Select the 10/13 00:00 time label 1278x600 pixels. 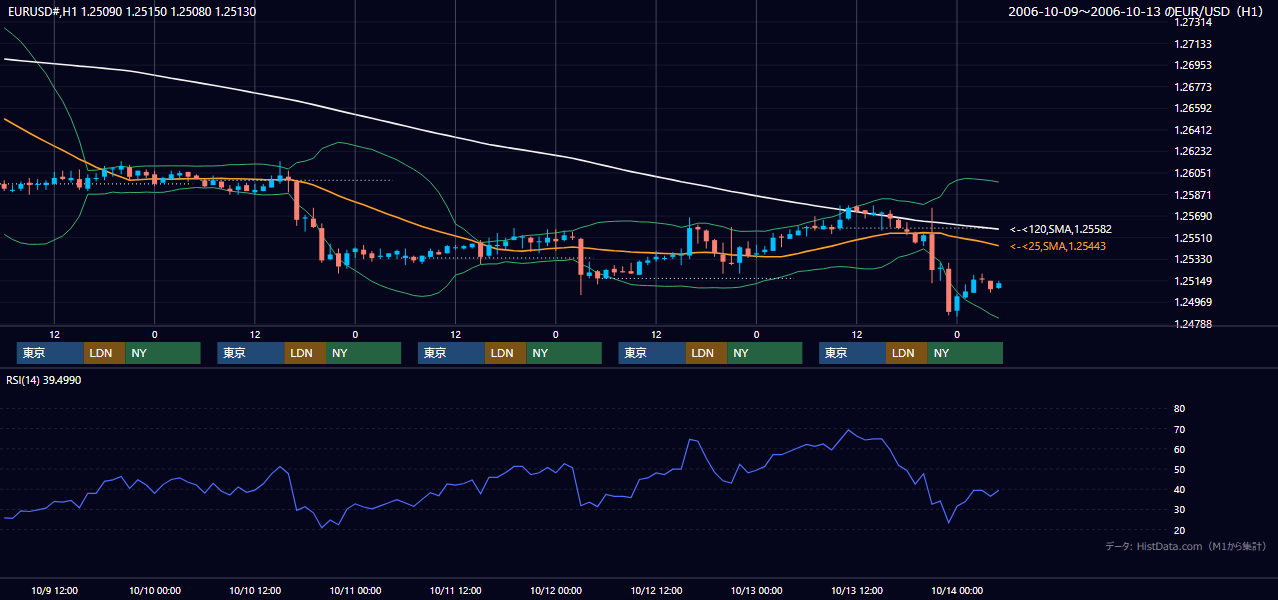(x=757, y=590)
